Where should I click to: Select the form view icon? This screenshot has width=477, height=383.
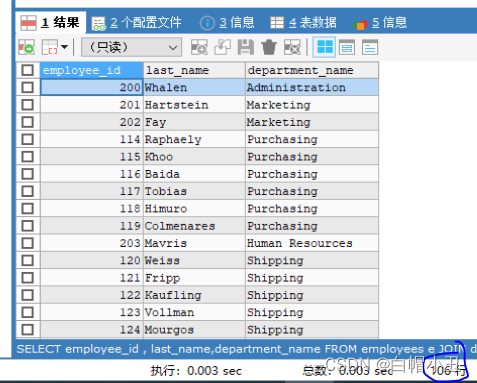pyautogui.click(x=347, y=47)
